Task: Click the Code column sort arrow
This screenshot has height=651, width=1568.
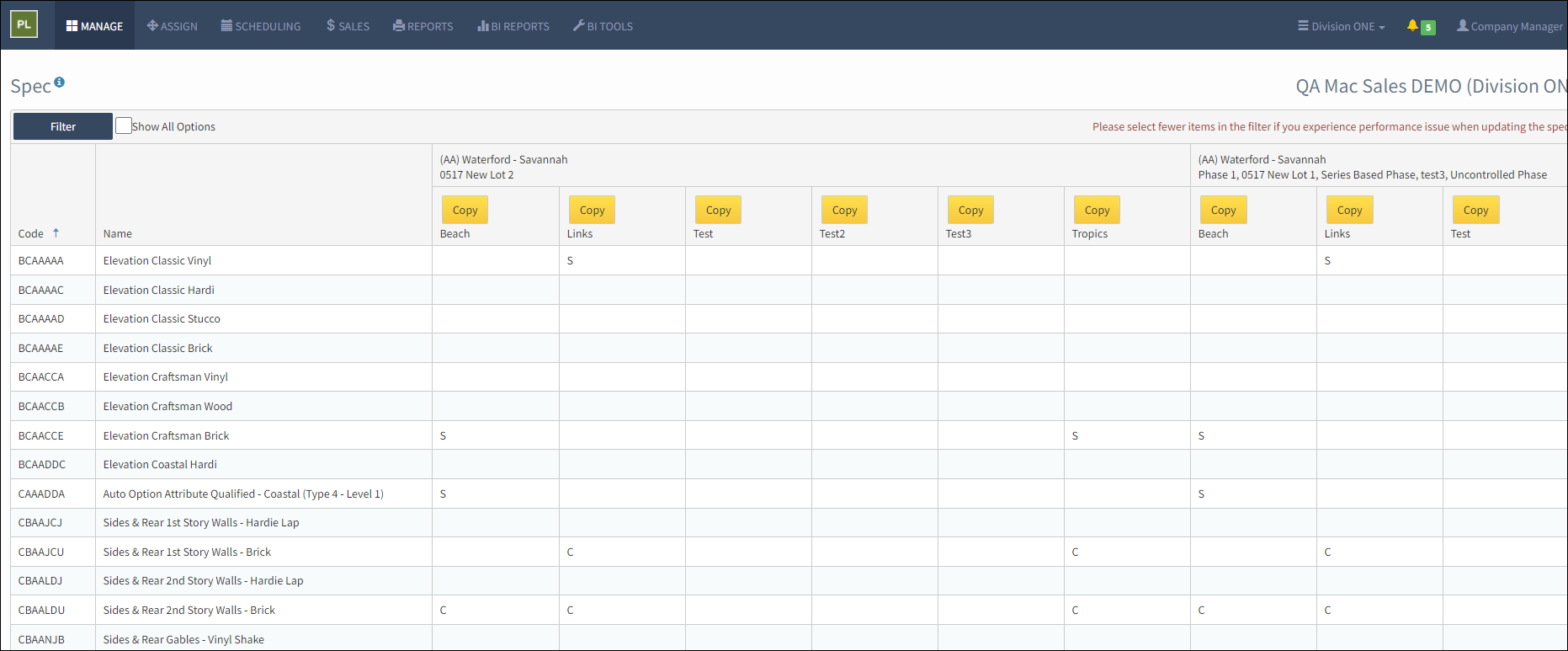Action: click(56, 233)
